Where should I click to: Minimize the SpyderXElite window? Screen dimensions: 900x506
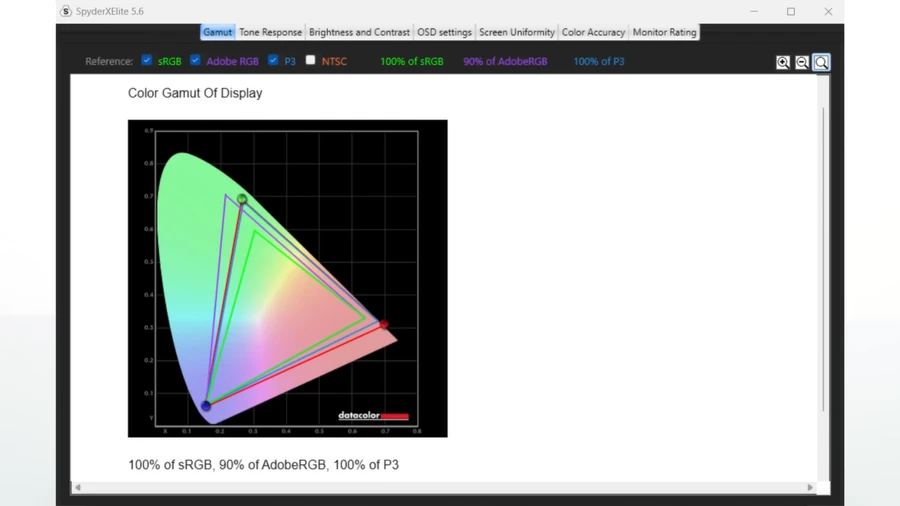click(x=754, y=11)
